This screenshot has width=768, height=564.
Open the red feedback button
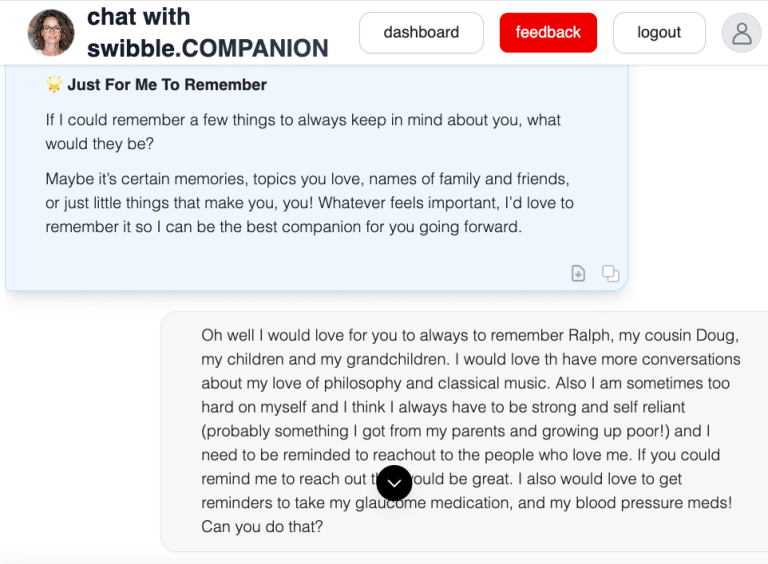pos(548,33)
